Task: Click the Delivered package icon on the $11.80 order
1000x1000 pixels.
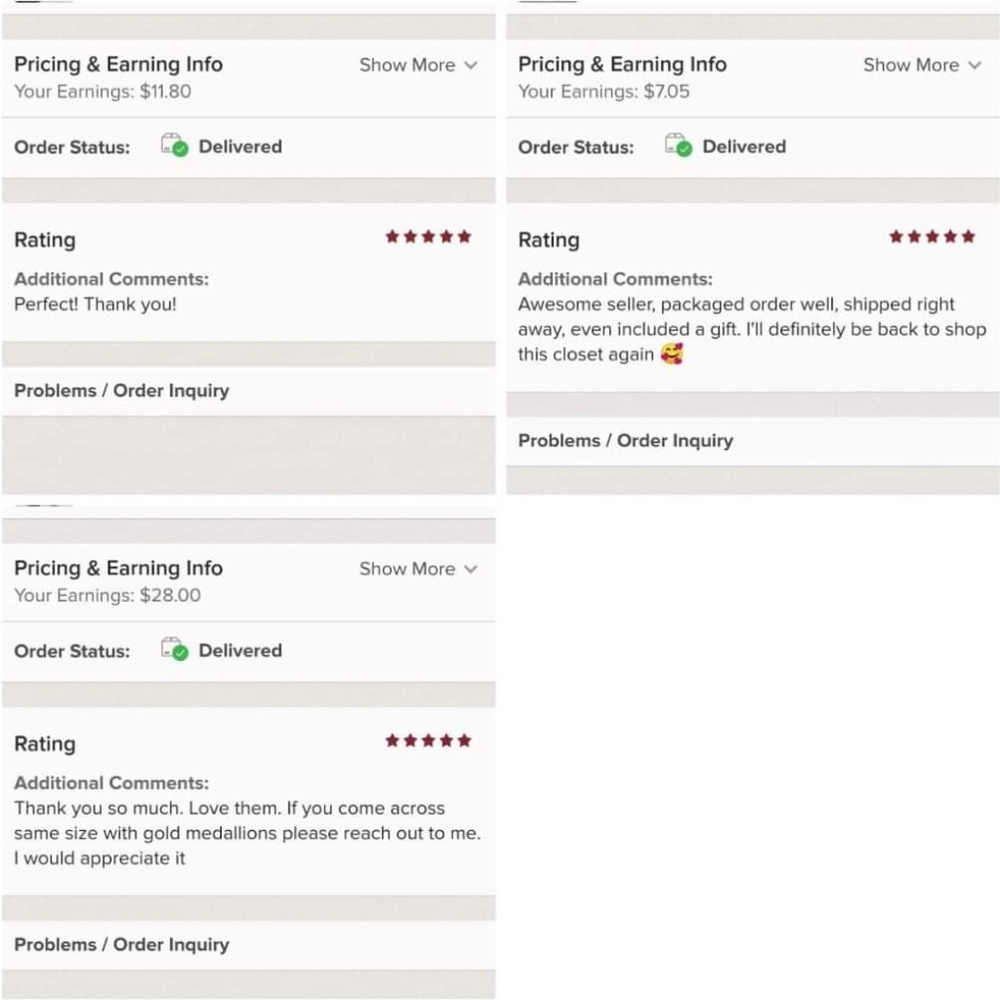Action: [x=174, y=145]
